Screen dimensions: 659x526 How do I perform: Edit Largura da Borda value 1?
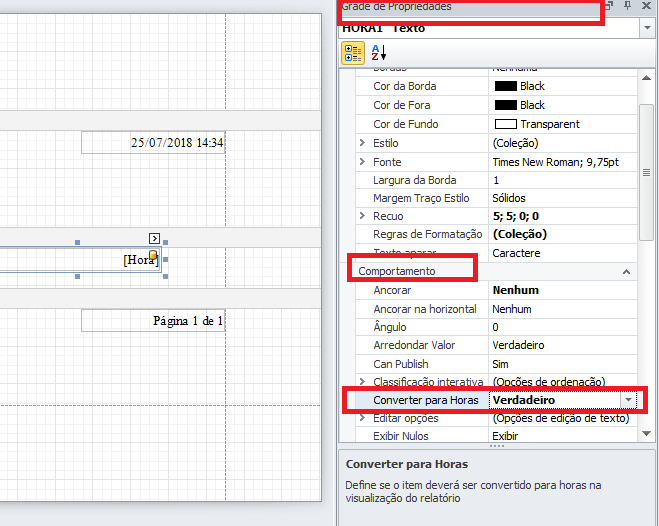(x=563, y=180)
